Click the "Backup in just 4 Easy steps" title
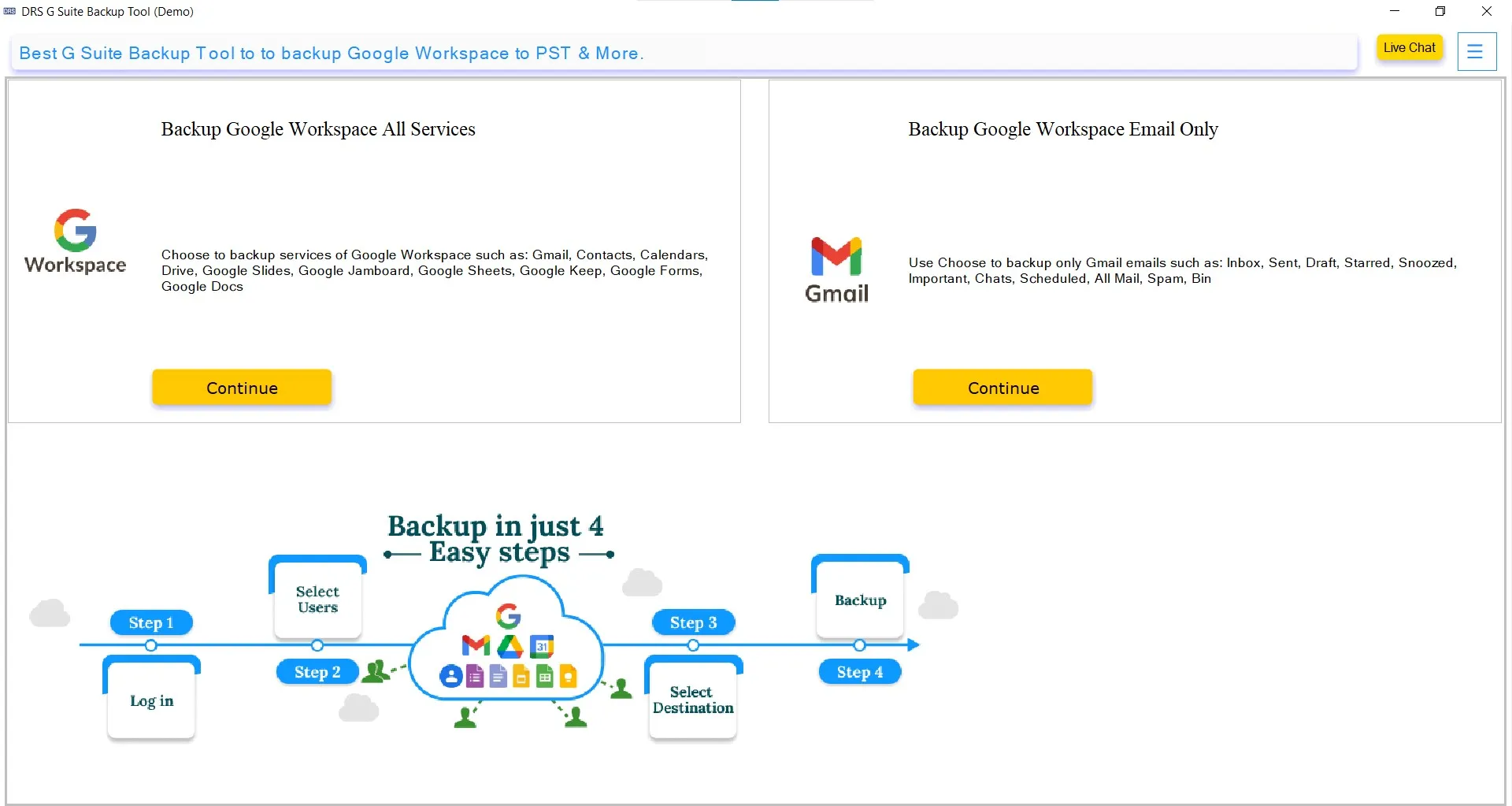The image size is (1512, 806). pos(498,539)
